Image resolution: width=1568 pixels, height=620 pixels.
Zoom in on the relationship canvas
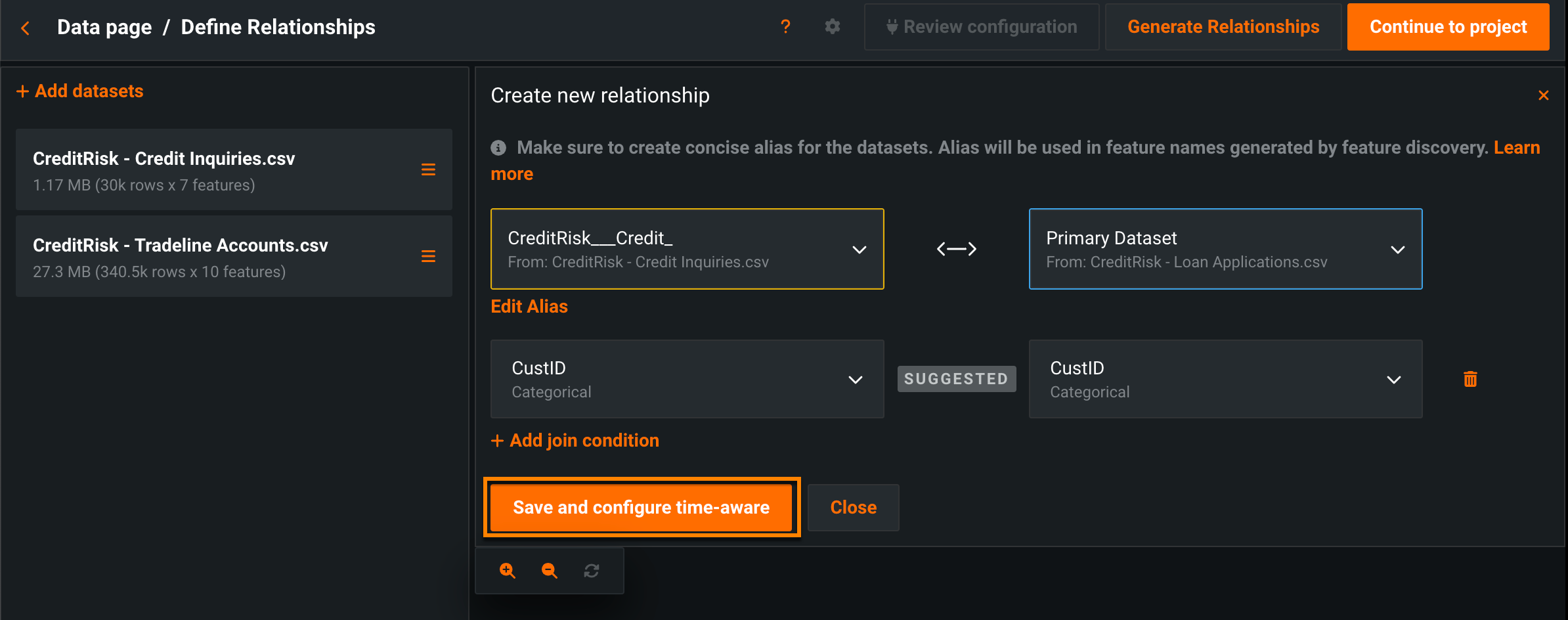click(508, 571)
